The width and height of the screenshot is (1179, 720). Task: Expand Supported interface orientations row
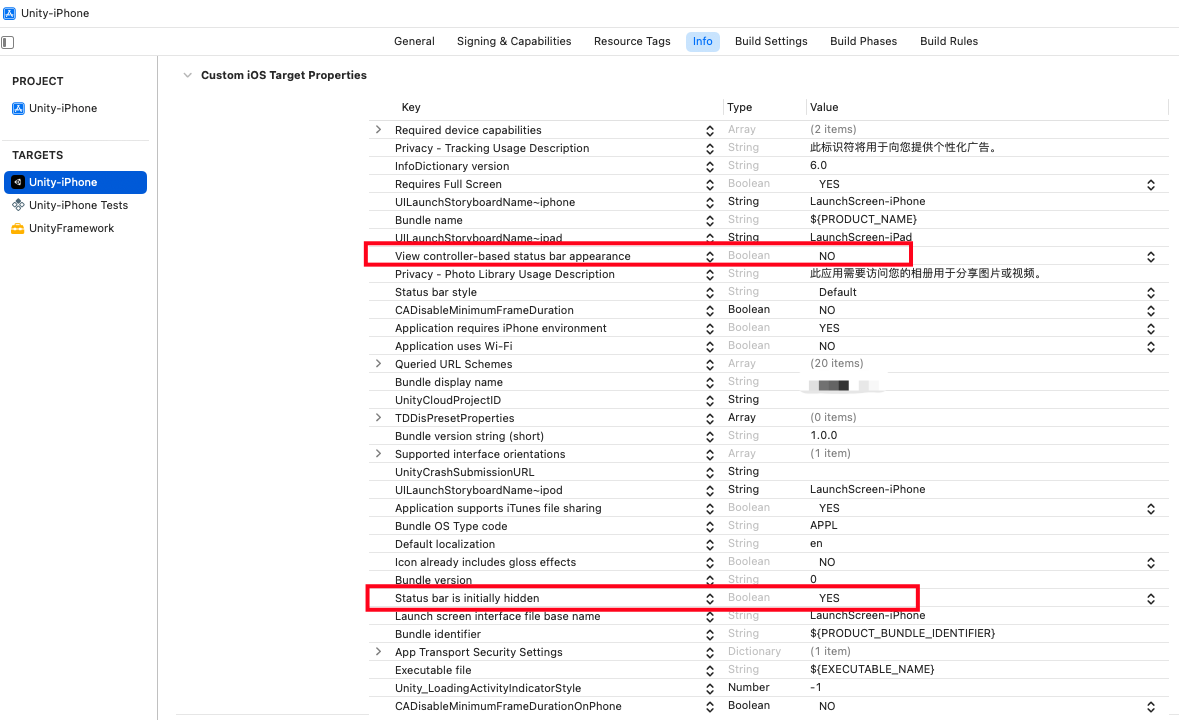(378, 454)
